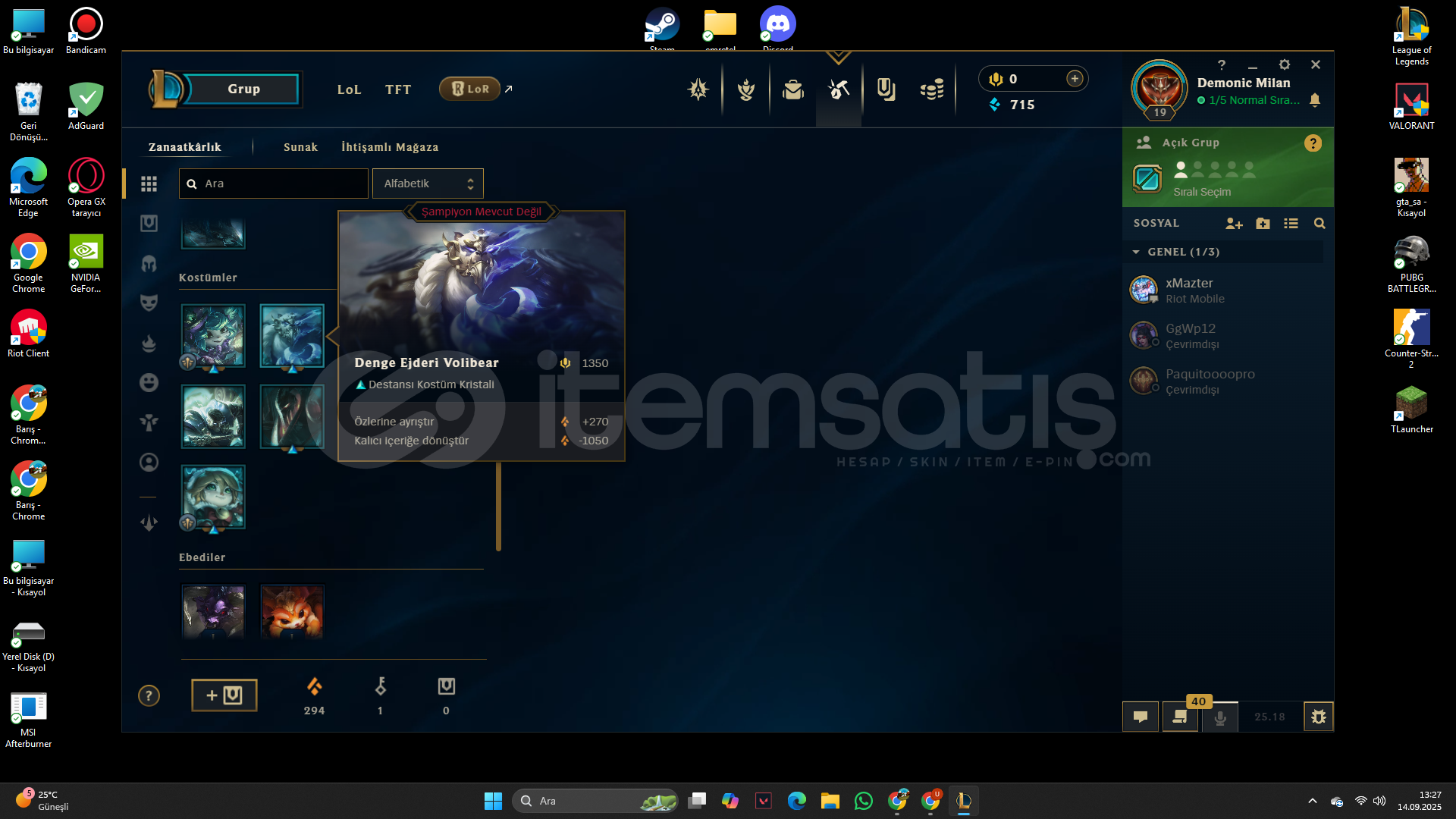Search friends magnifier icon
This screenshot has width=1456, height=819.
coord(1319,223)
